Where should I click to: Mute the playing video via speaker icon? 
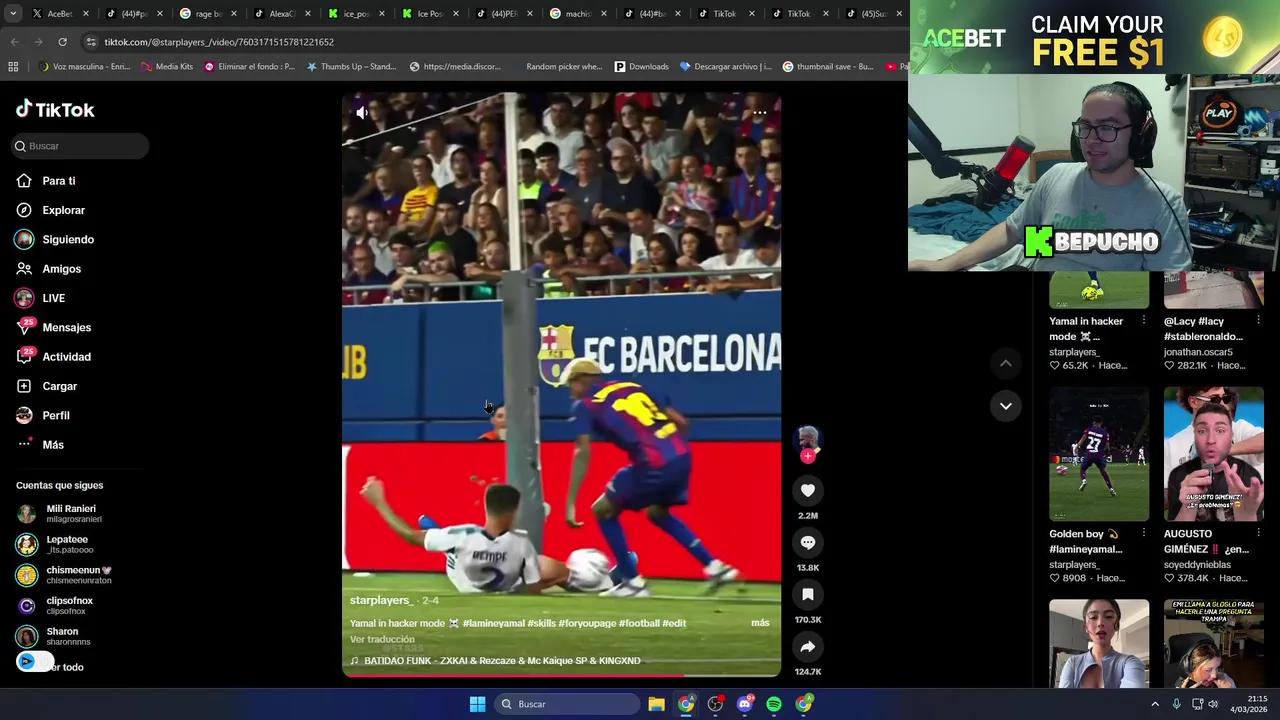[362, 113]
